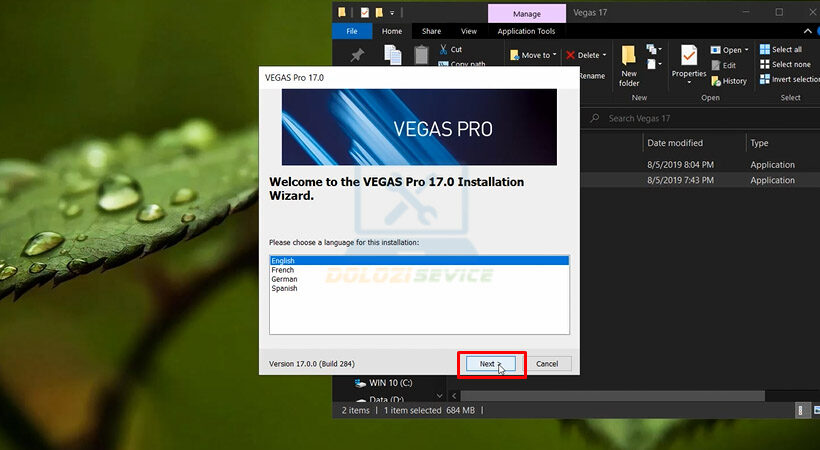
Task: Choose German in the language list
Action: [284, 279]
